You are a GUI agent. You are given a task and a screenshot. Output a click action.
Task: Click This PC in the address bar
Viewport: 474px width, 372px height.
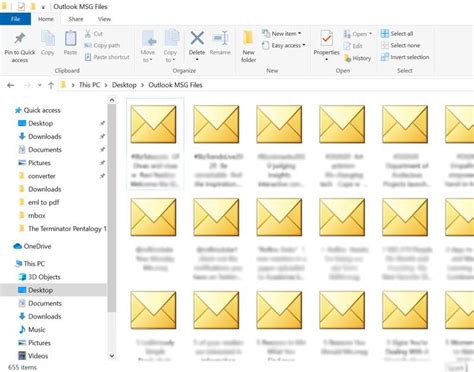[89, 85]
